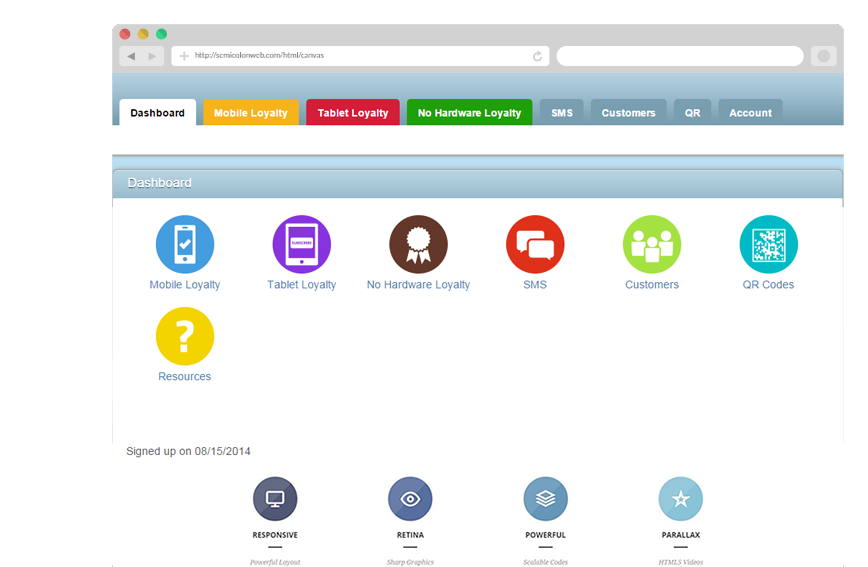Open the purple Tablet Loyalty icon
Image resolution: width=868 pixels, height=567 pixels.
click(x=302, y=244)
